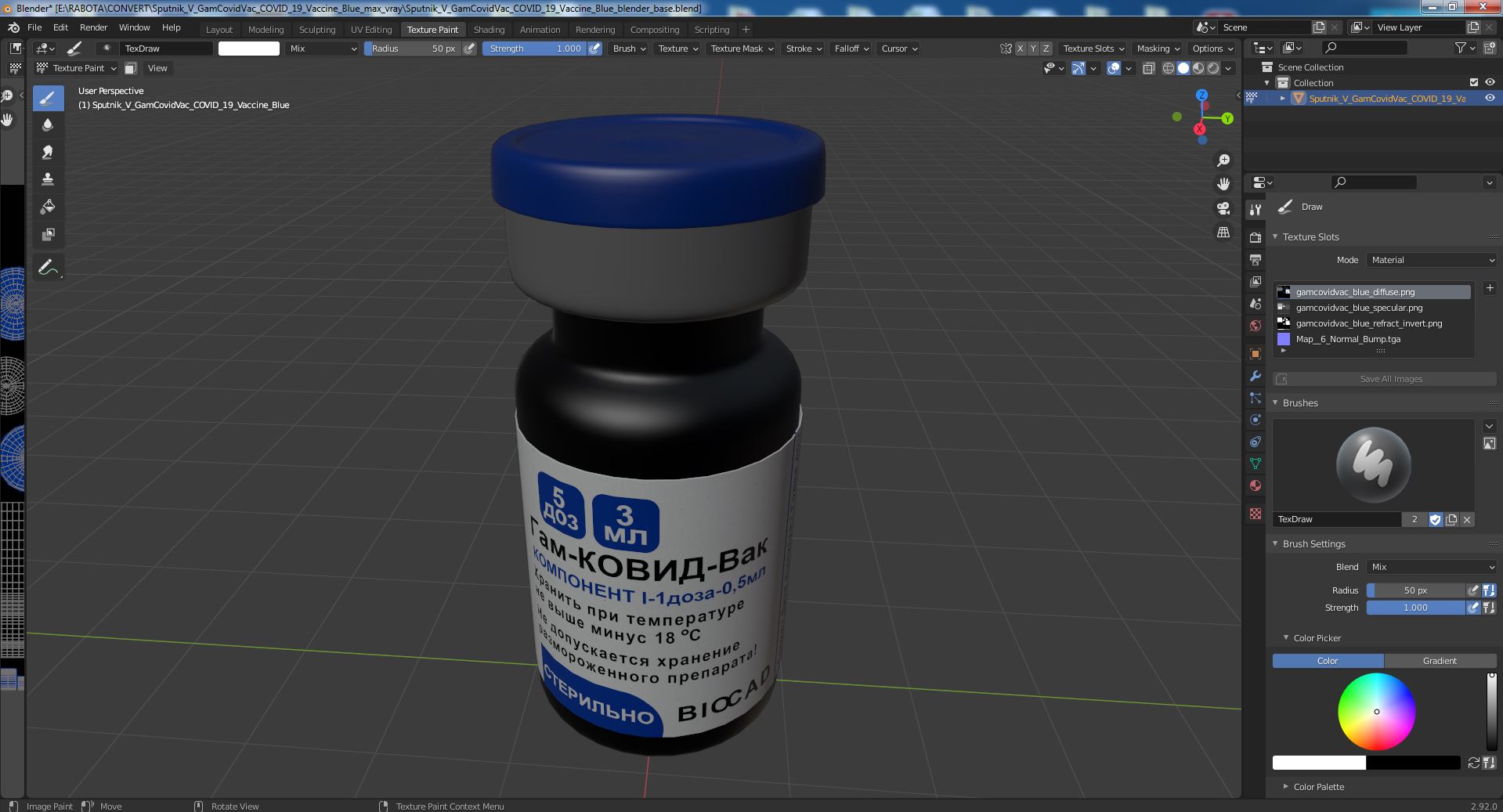Open the Brush settings dropdown
Screen dimensions: 1503x812
pyautogui.click(x=629, y=49)
